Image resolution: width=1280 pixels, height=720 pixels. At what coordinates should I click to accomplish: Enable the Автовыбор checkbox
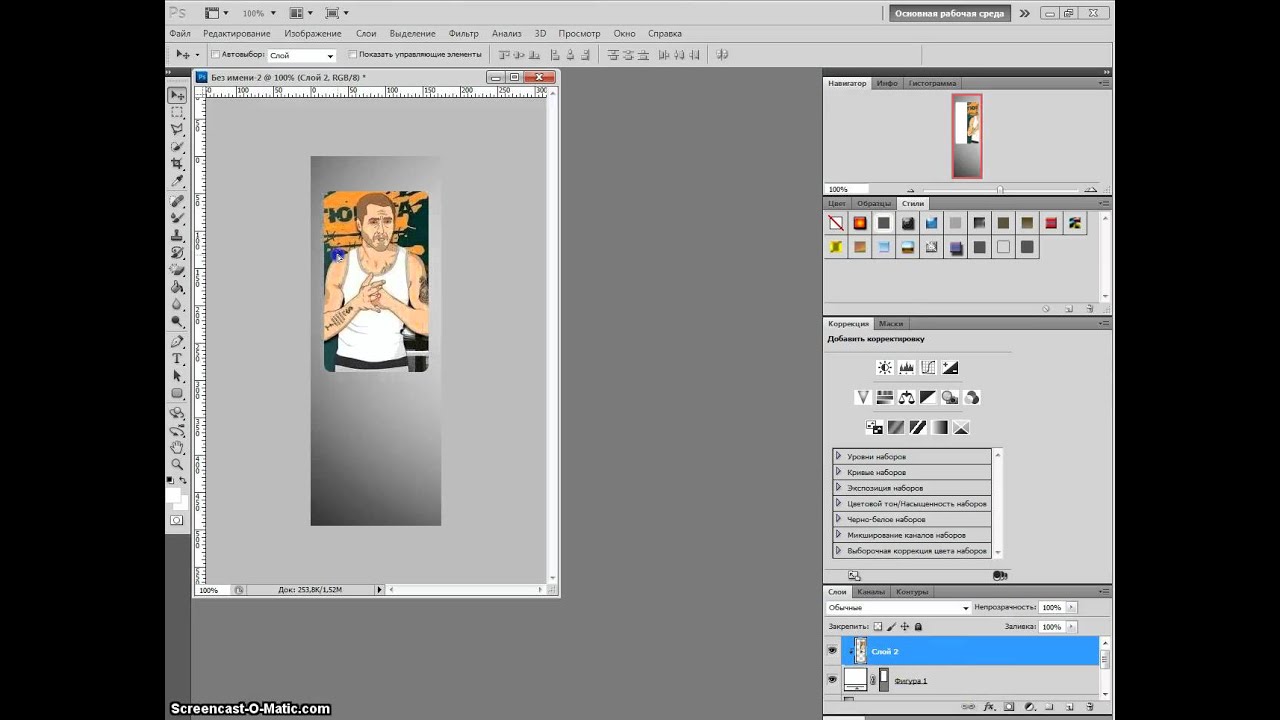[215, 54]
